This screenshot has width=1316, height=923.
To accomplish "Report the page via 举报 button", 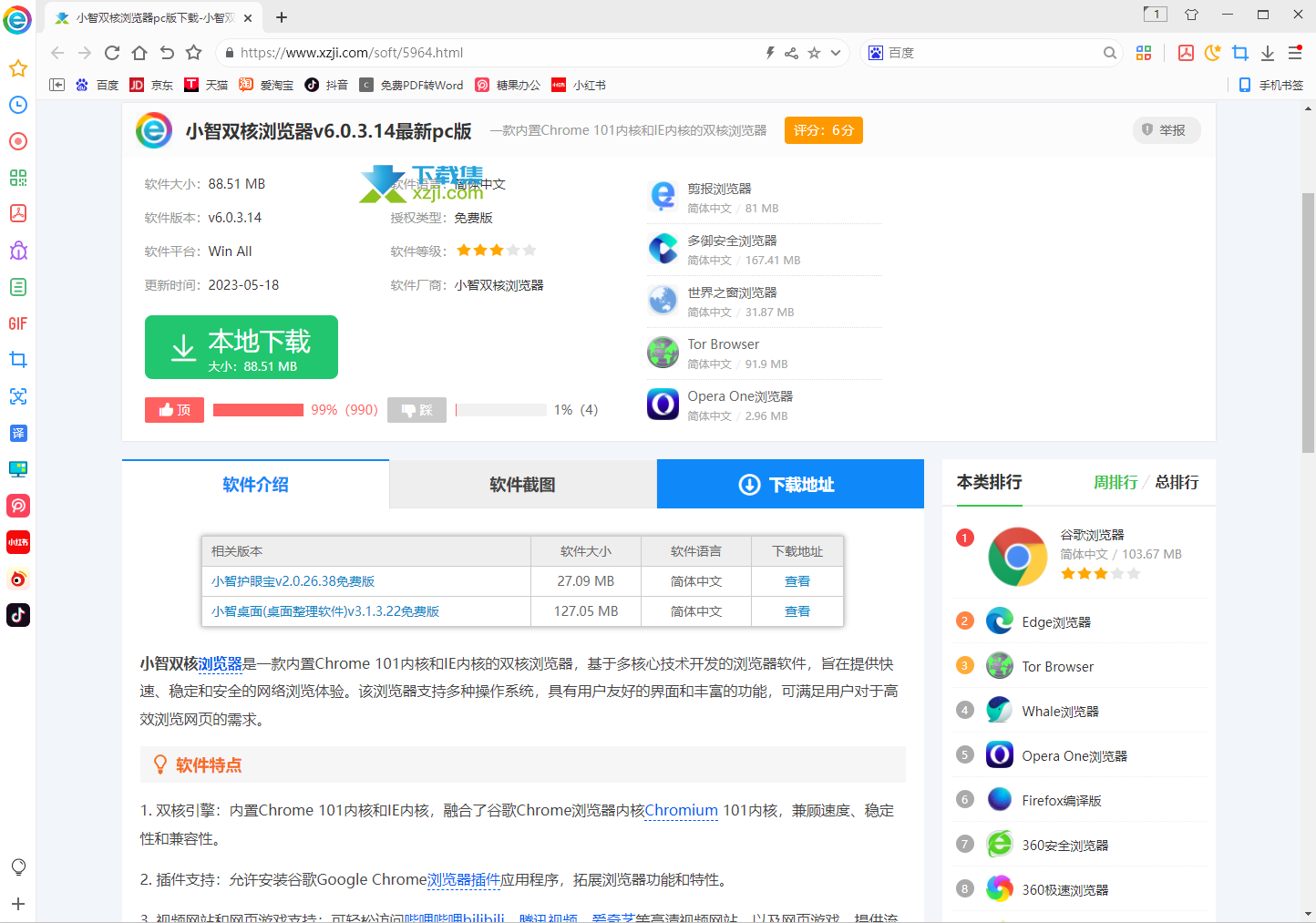I will [1166, 130].
